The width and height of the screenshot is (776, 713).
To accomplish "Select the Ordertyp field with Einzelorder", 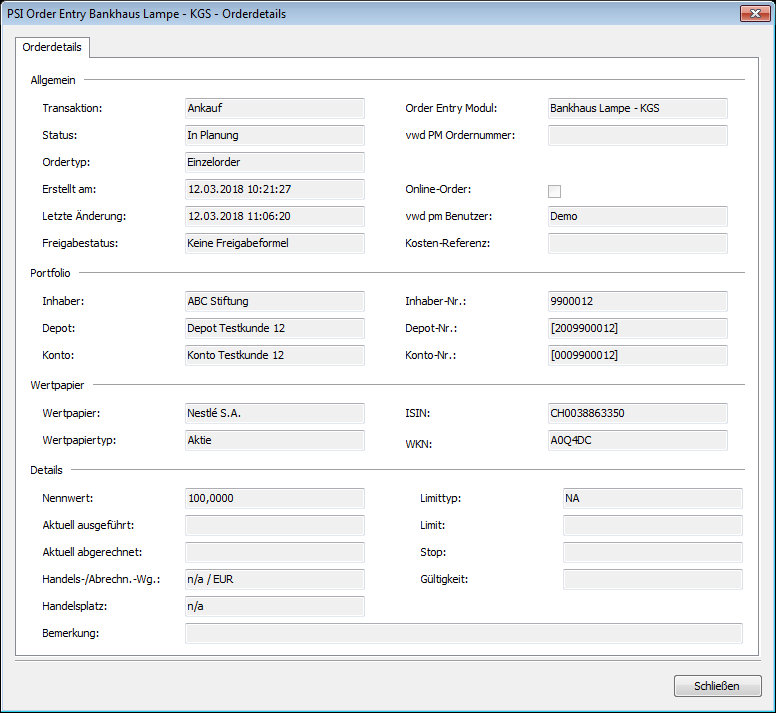I will point(274,162).
